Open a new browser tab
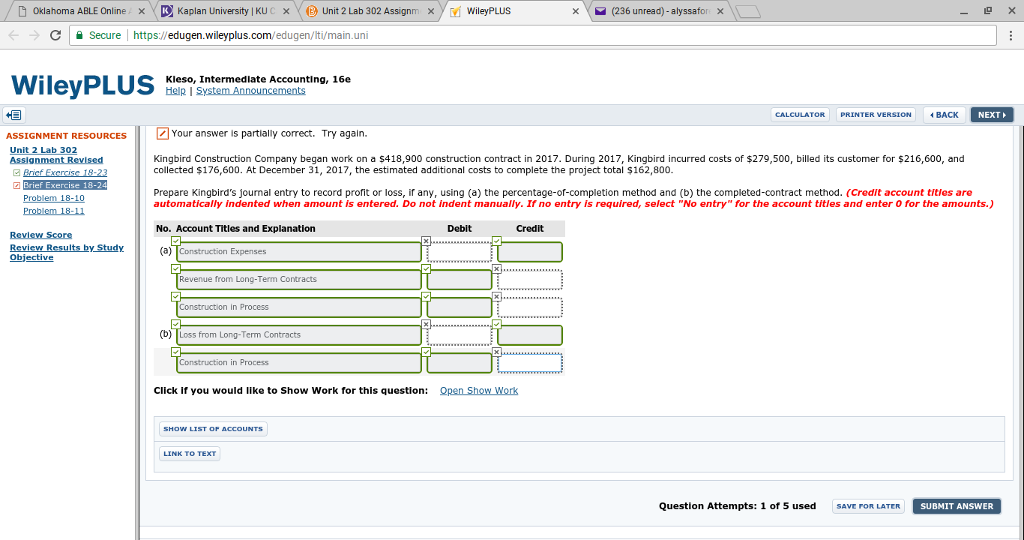The width and height of the screenshot is (1024, 540). tap(747, 11)
